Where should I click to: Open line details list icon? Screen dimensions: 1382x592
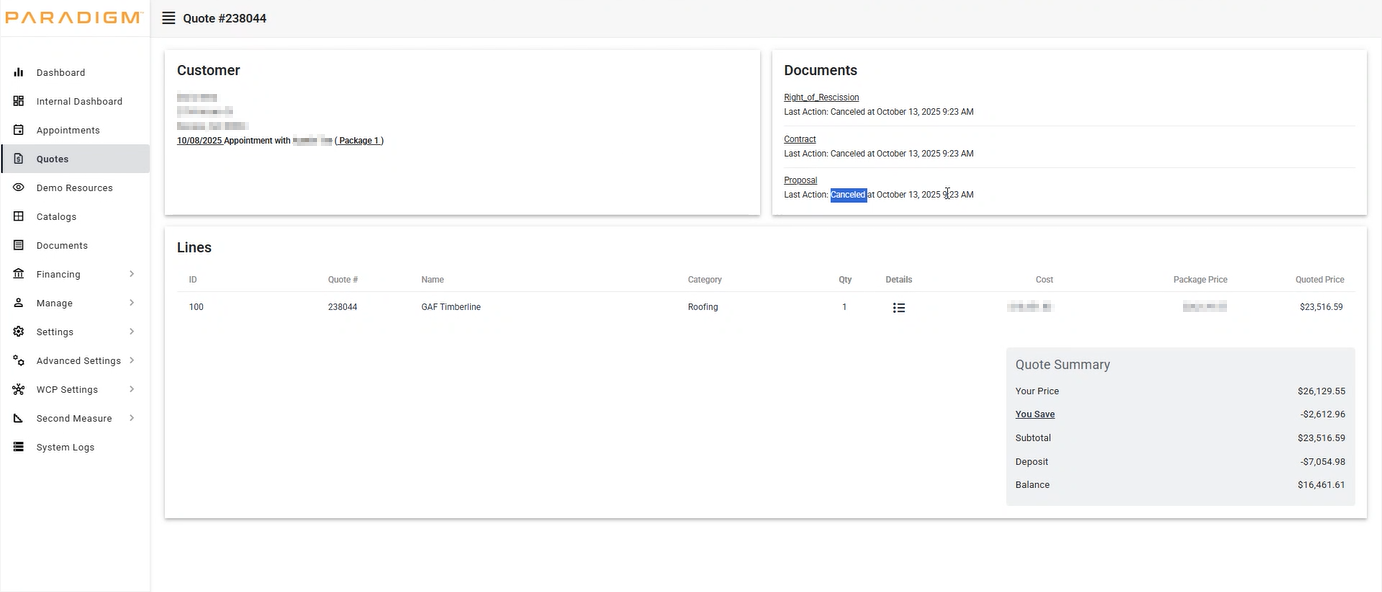[x=899, y=308]
